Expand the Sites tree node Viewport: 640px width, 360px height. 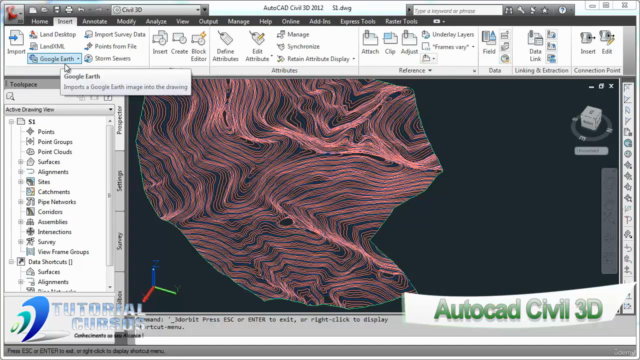click(21, 182)
